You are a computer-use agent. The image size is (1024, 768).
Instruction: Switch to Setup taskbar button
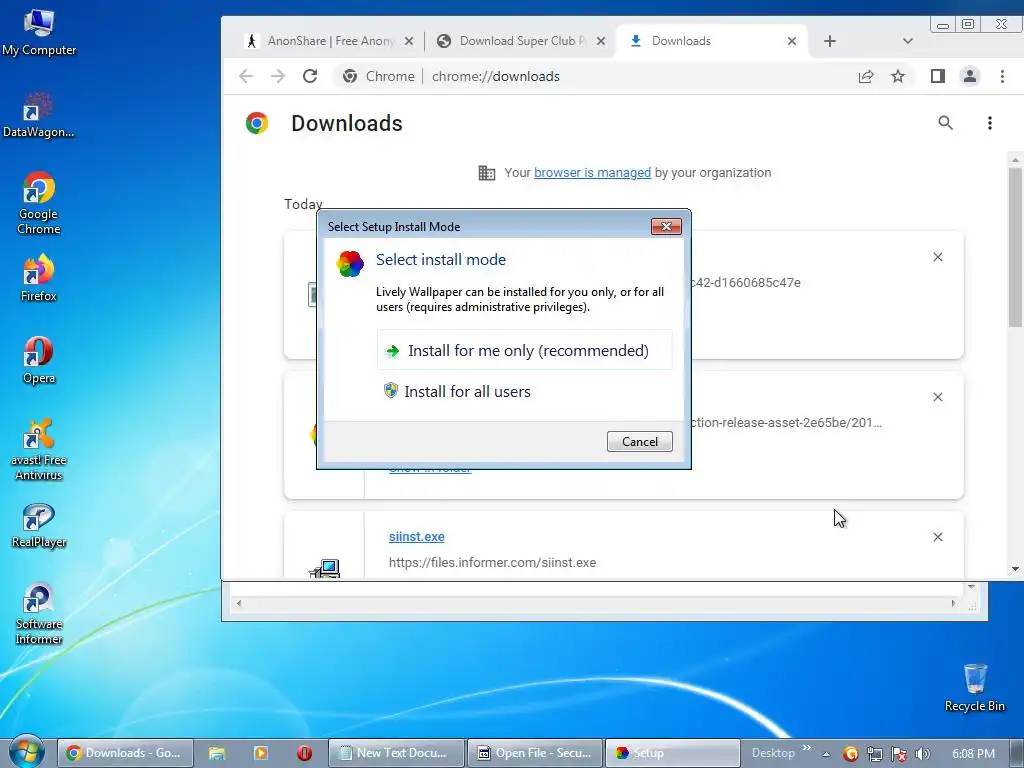pyautogui.click(x=673, y=753)
